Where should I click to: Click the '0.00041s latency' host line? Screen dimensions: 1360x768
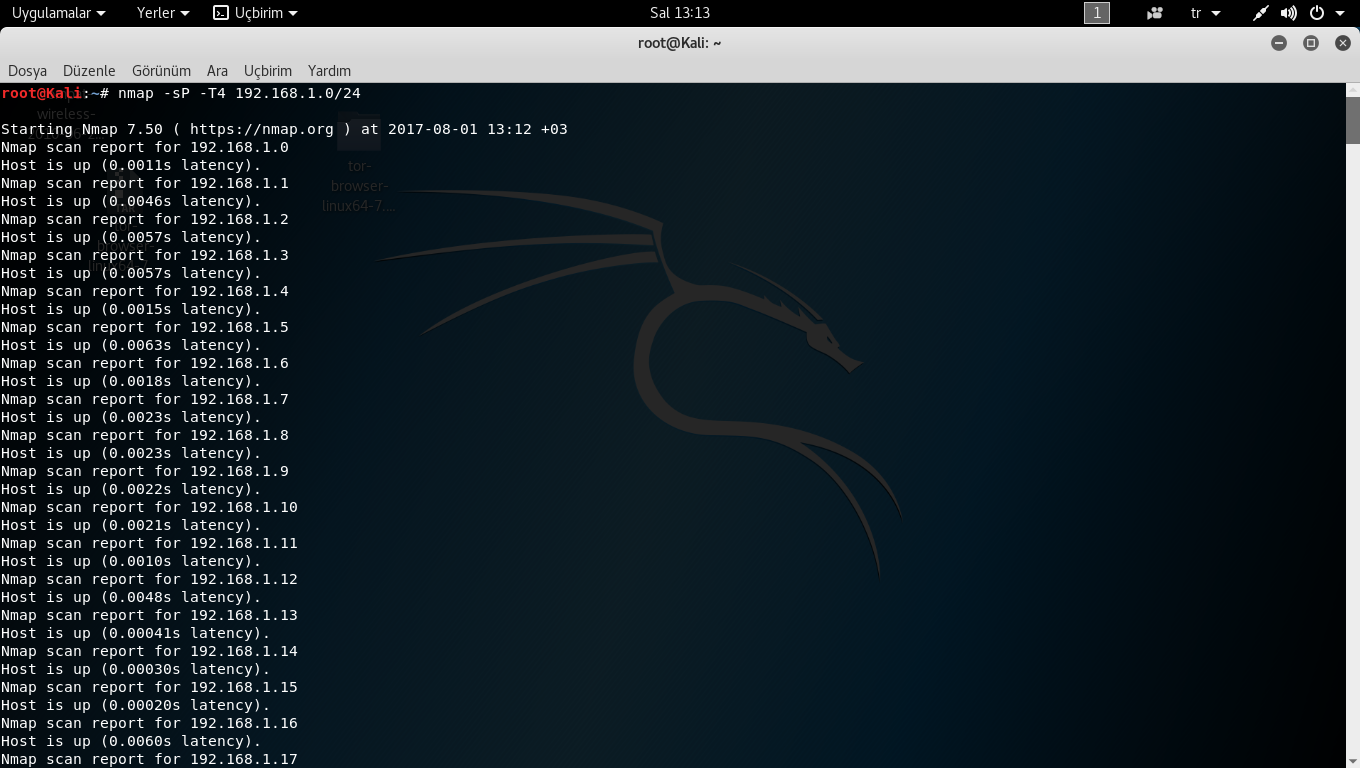pyautogui.click(x=136, y=633)
